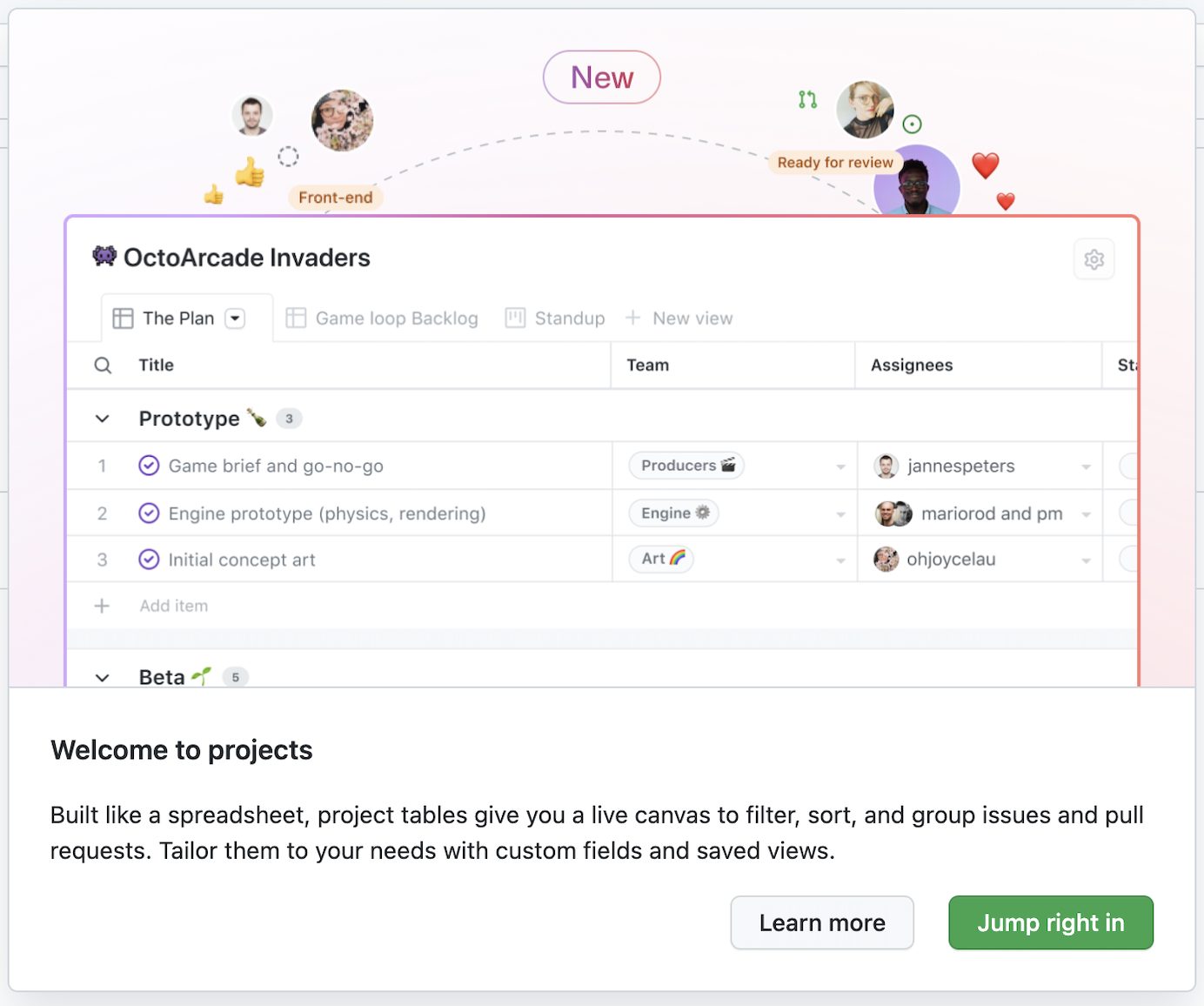Click the large thumbs up emoji
This screenshot has width=1204, height=1006.
coord(250,172)
